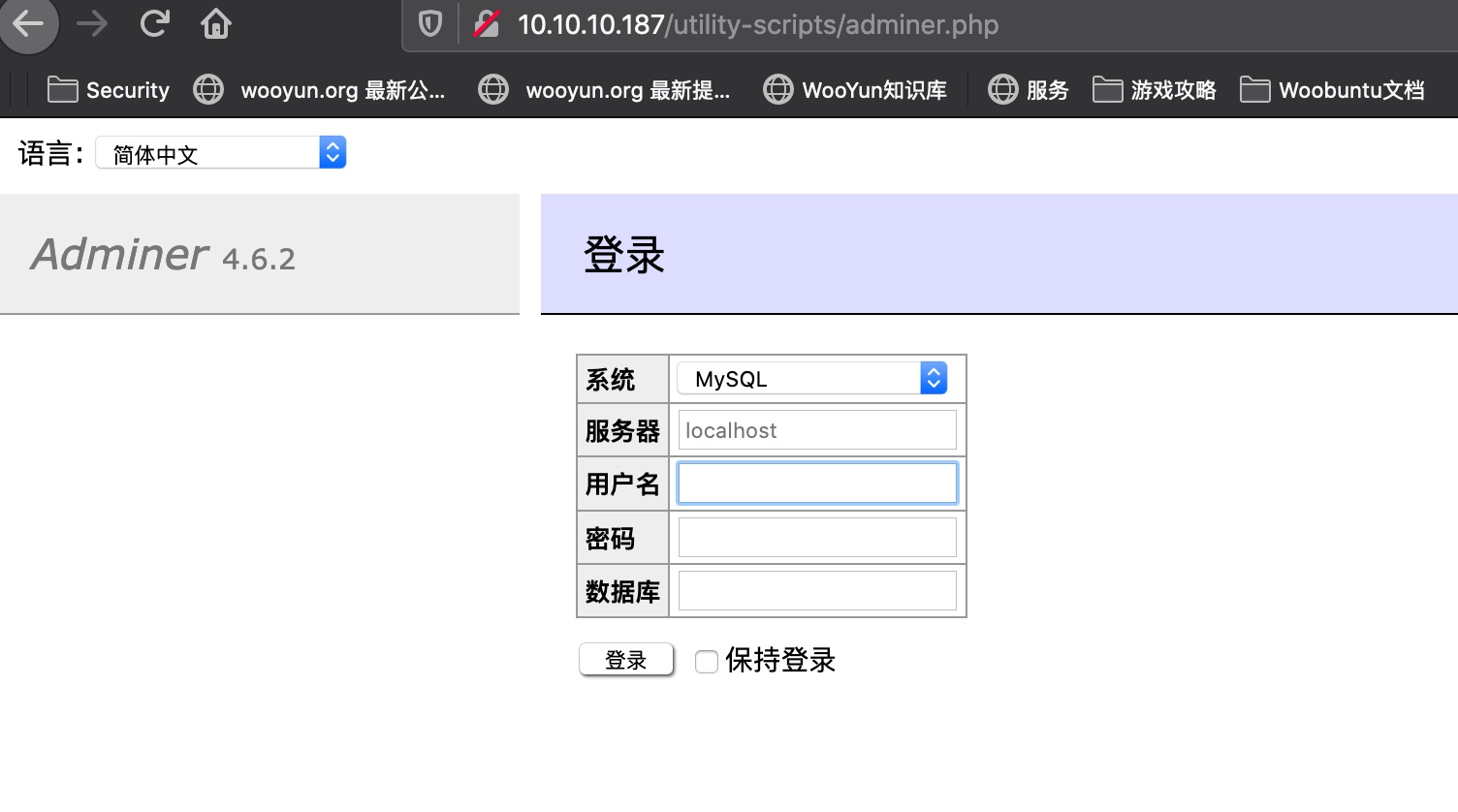Focus the 用户名 input field
Viewport: 1458px width, 812px height.
click(x=817, y=484)
